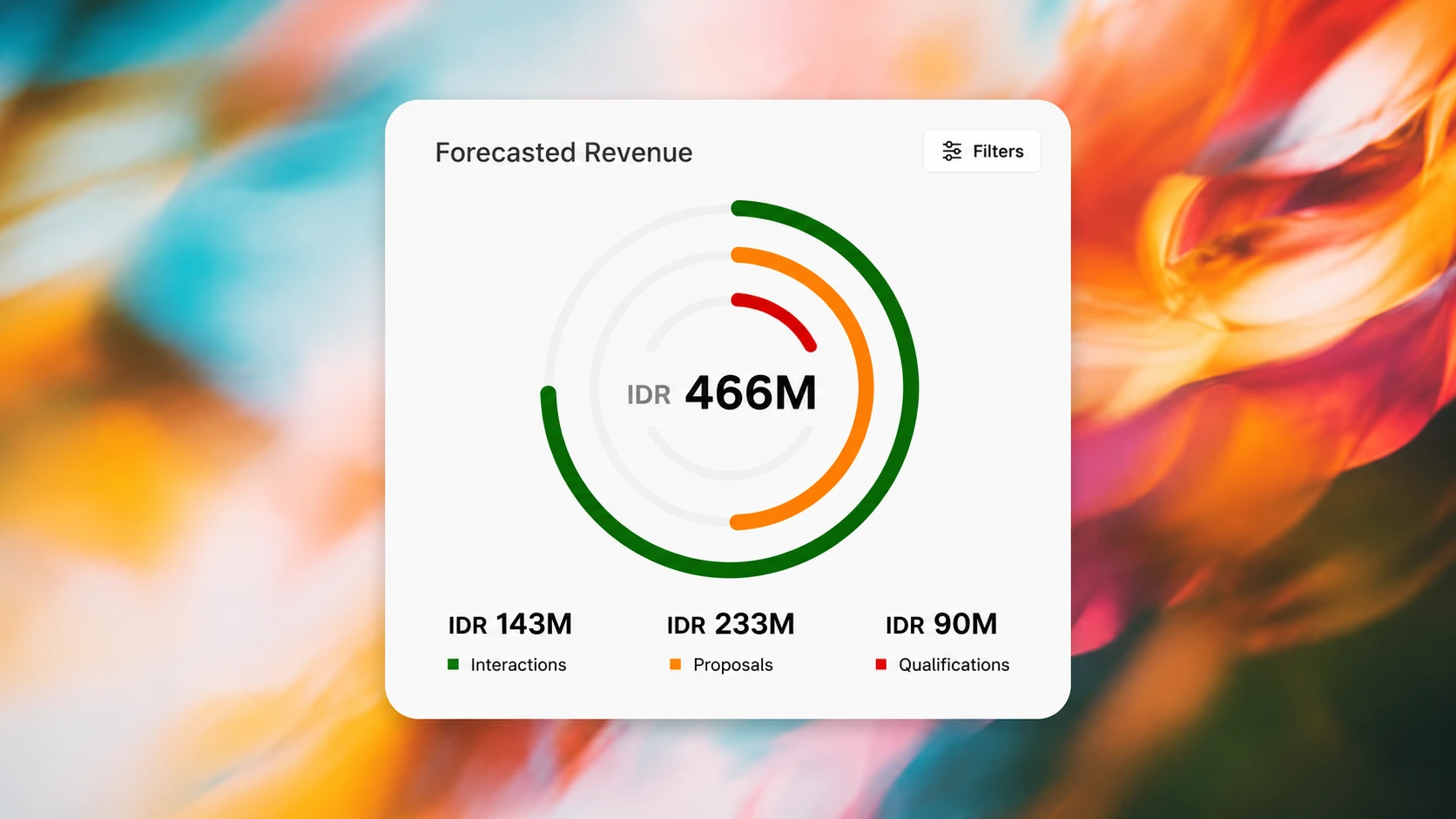This screenshot has width=1456, height=819.
Task: Click the orange middle ring of the chart
Action: (x=865, y=389)
